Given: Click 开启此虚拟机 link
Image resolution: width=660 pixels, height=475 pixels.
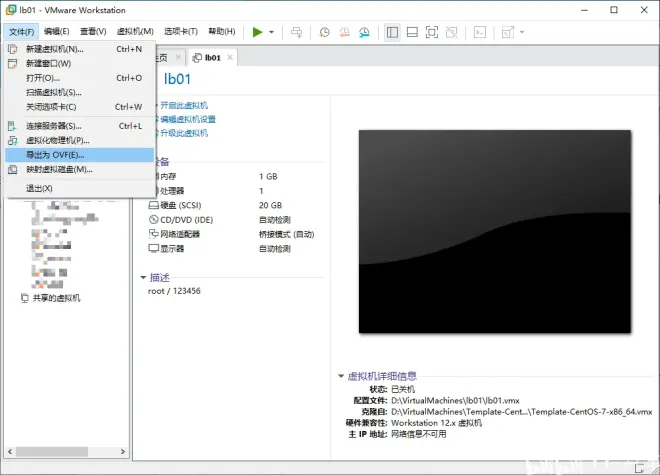Looking at the screenshot, I should point(184,105).
